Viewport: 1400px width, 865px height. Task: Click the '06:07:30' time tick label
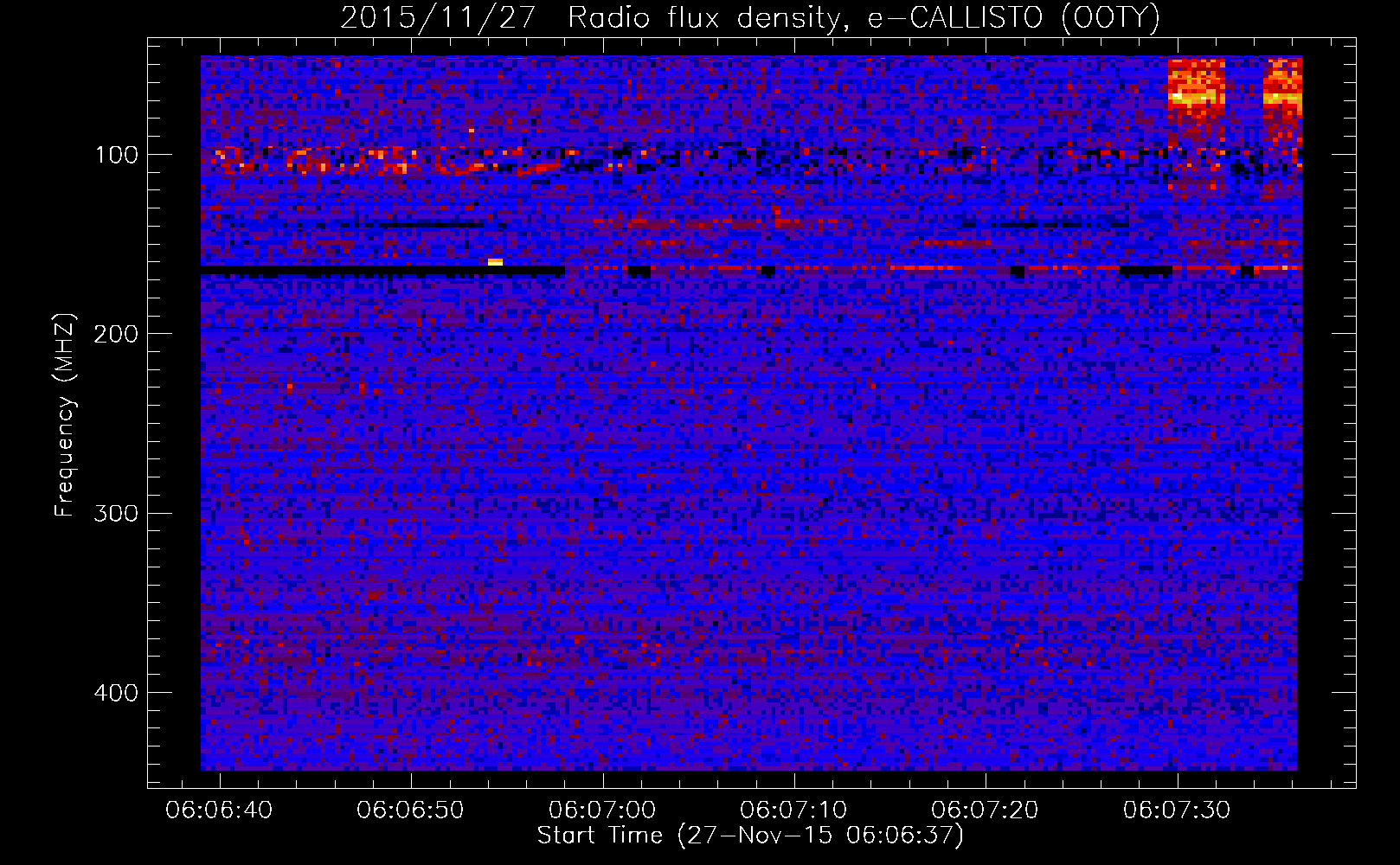click(x=1177, y=811)
